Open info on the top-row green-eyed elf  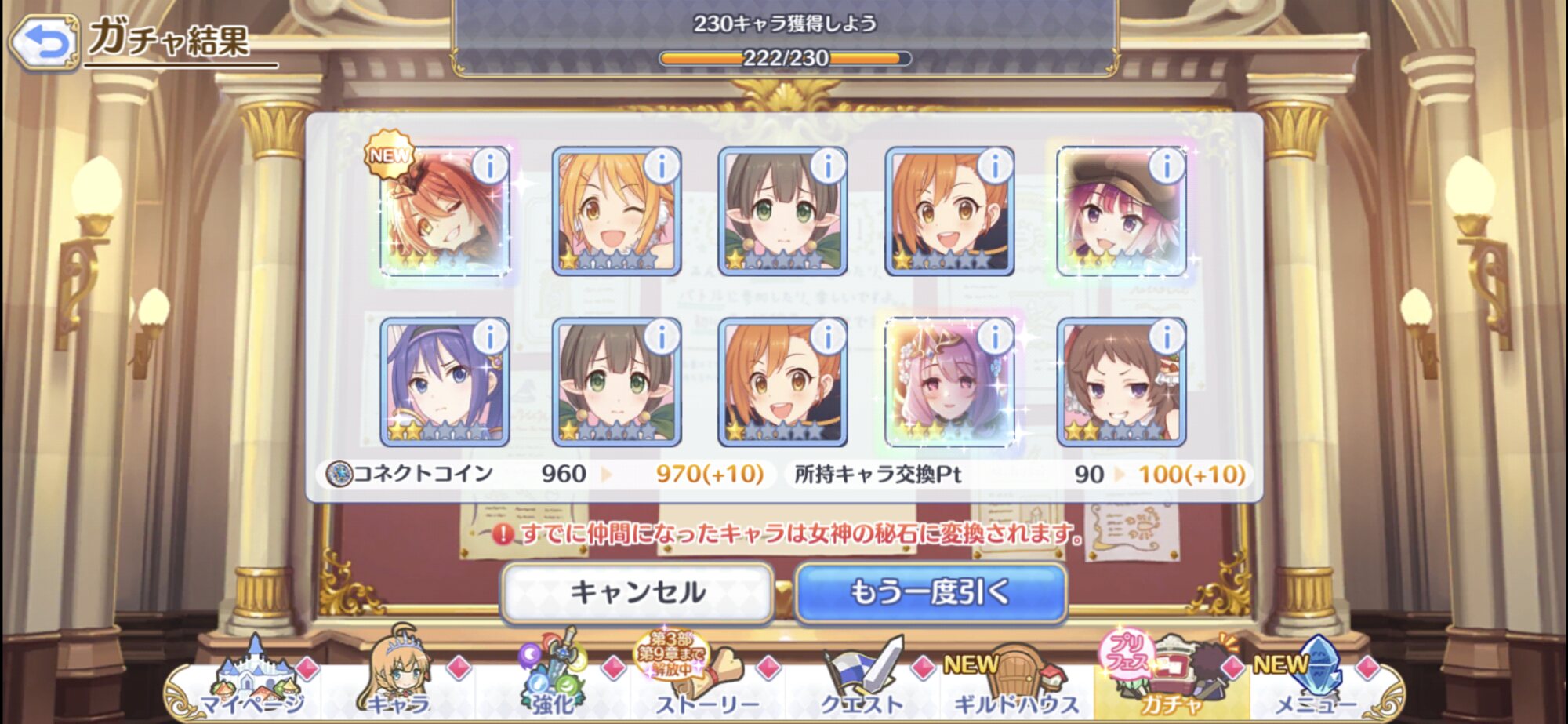click(828, 166)
